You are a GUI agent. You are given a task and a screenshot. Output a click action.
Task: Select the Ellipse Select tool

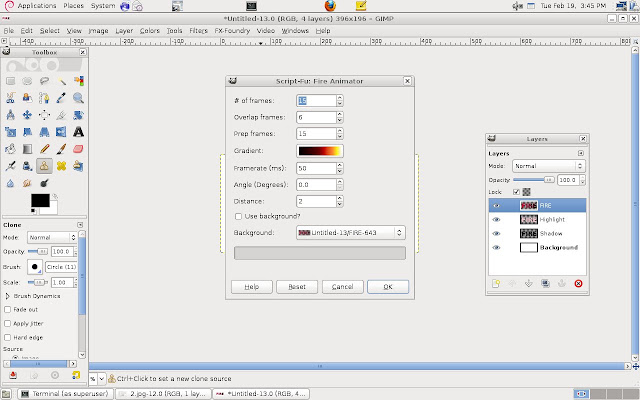(x=27, y=81)
